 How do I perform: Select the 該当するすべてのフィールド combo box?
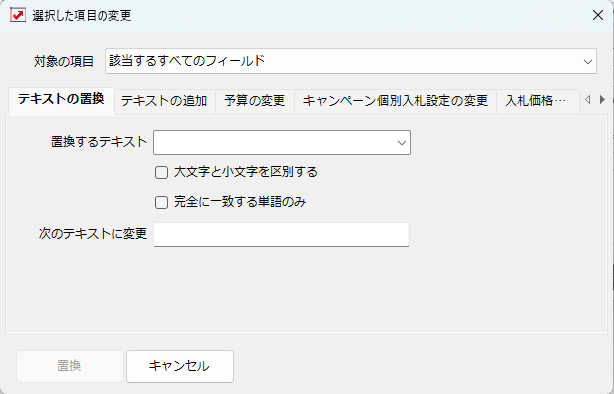coord(351,61)
